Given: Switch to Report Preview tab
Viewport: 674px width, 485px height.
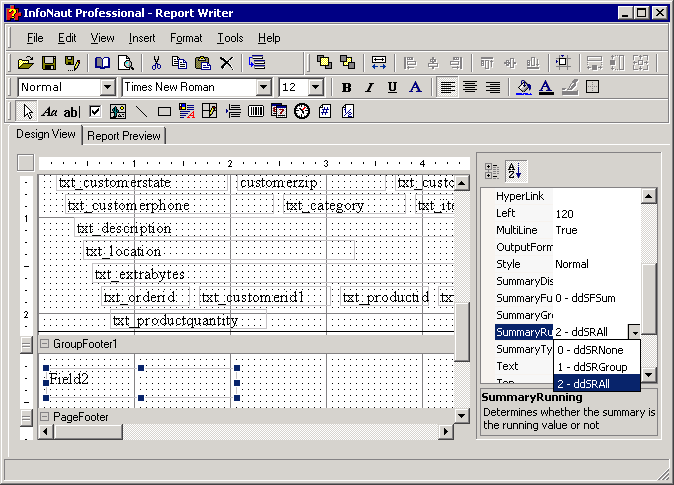Looking at the screenshot, I should pyautogui.click(x=124, y=136).
